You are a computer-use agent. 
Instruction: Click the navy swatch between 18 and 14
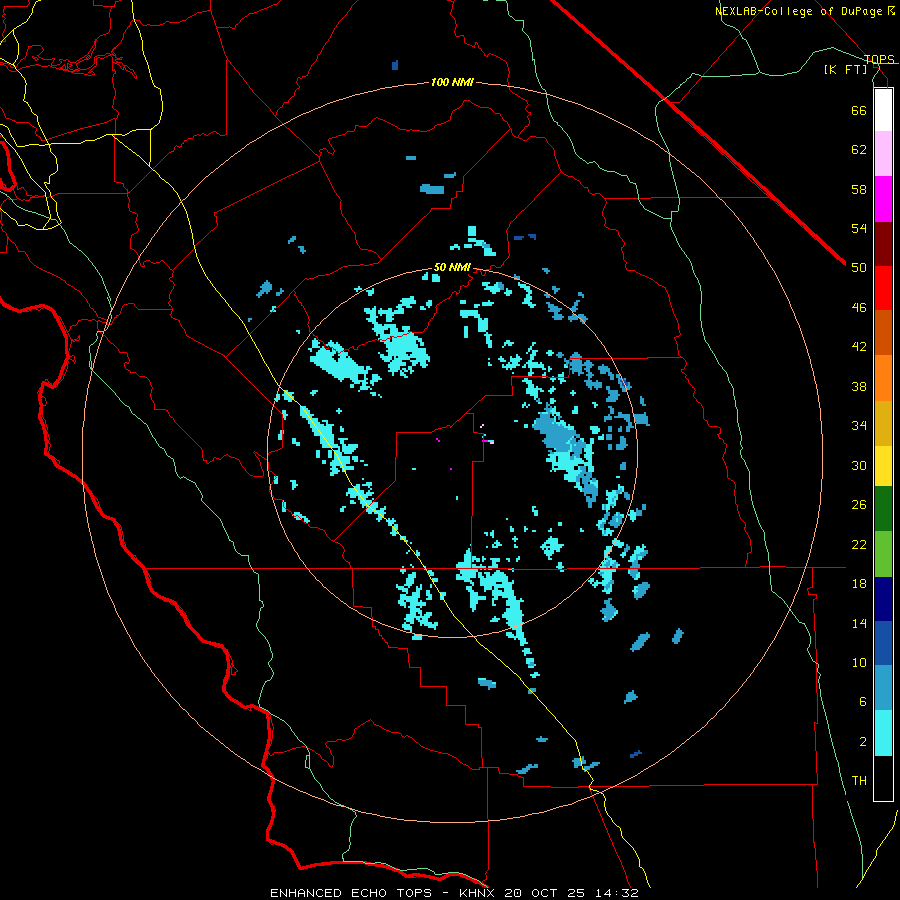883,599
